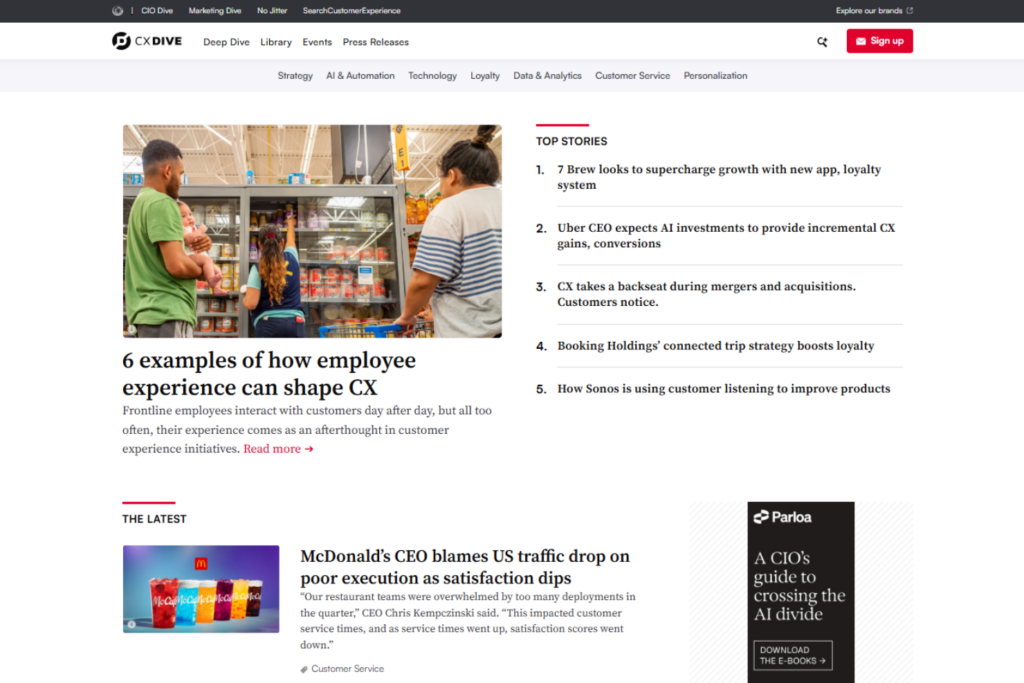Click the Customer Service tag under McDonald's article
Screen dimensions: 1024x683
(347, 669)
